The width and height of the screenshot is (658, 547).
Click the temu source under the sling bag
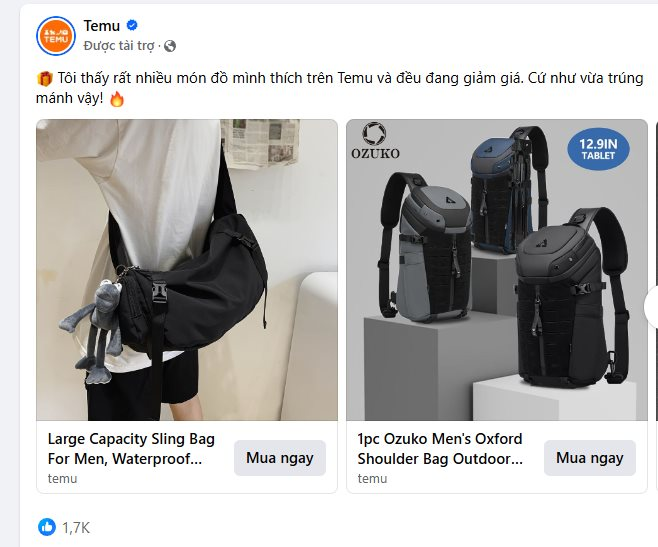tap(62, 479)
